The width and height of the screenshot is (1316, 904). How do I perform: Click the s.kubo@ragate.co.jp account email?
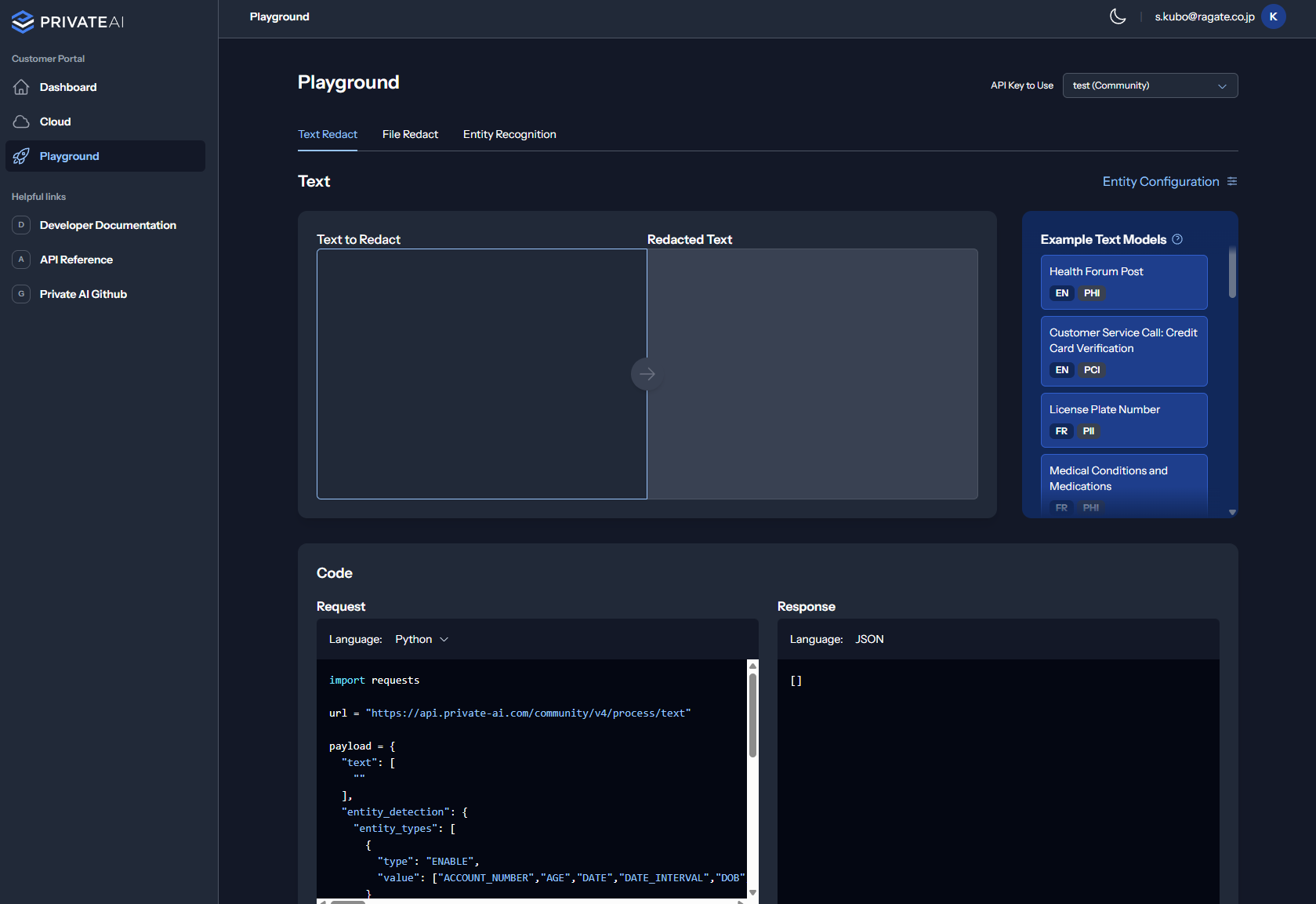[x=1204, y=16]
